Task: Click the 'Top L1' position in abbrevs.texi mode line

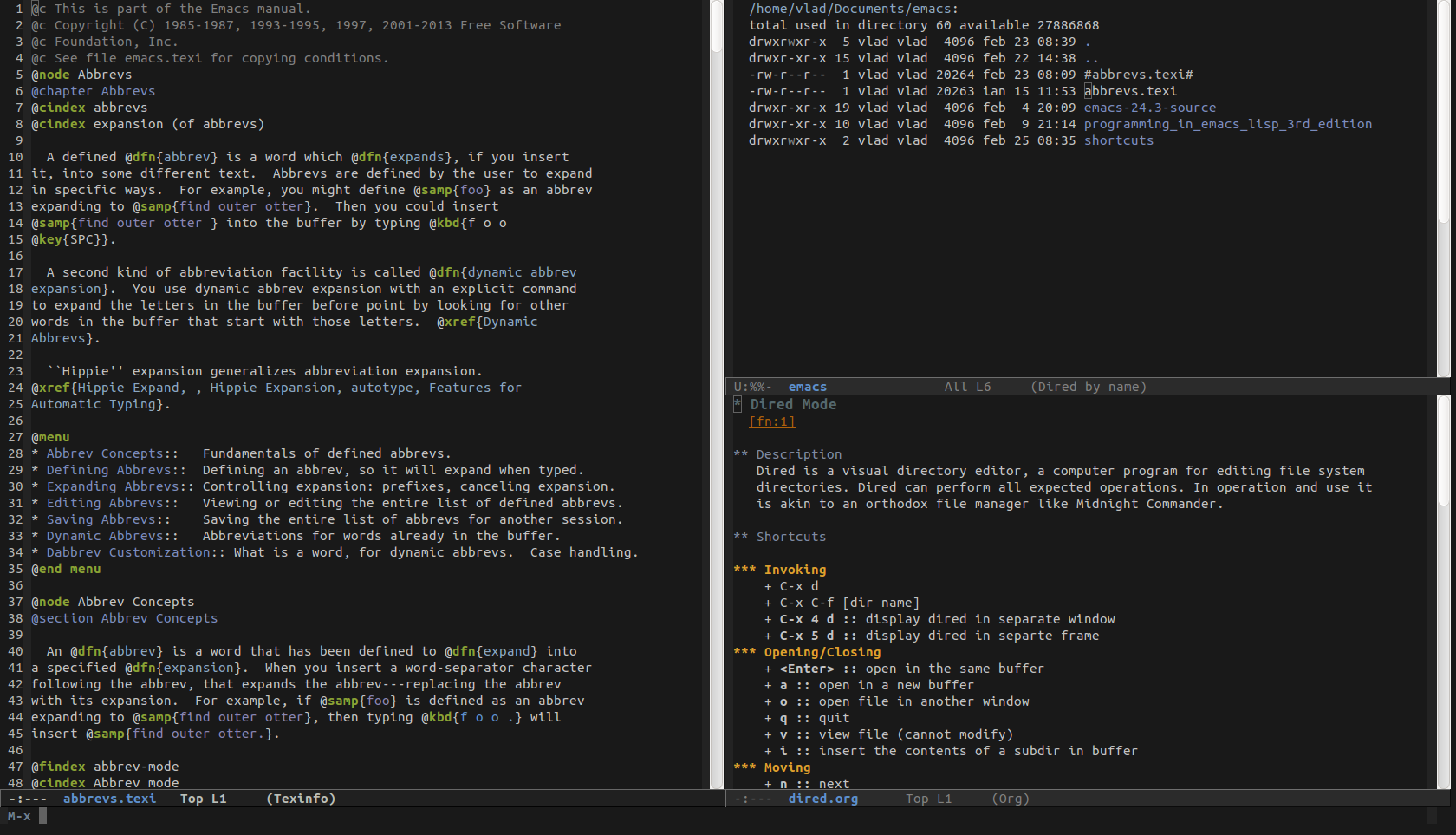Action: (203, 799)
